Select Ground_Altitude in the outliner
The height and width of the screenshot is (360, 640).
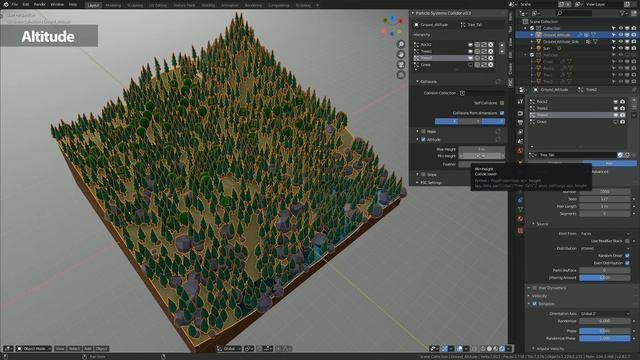[556, 35]
